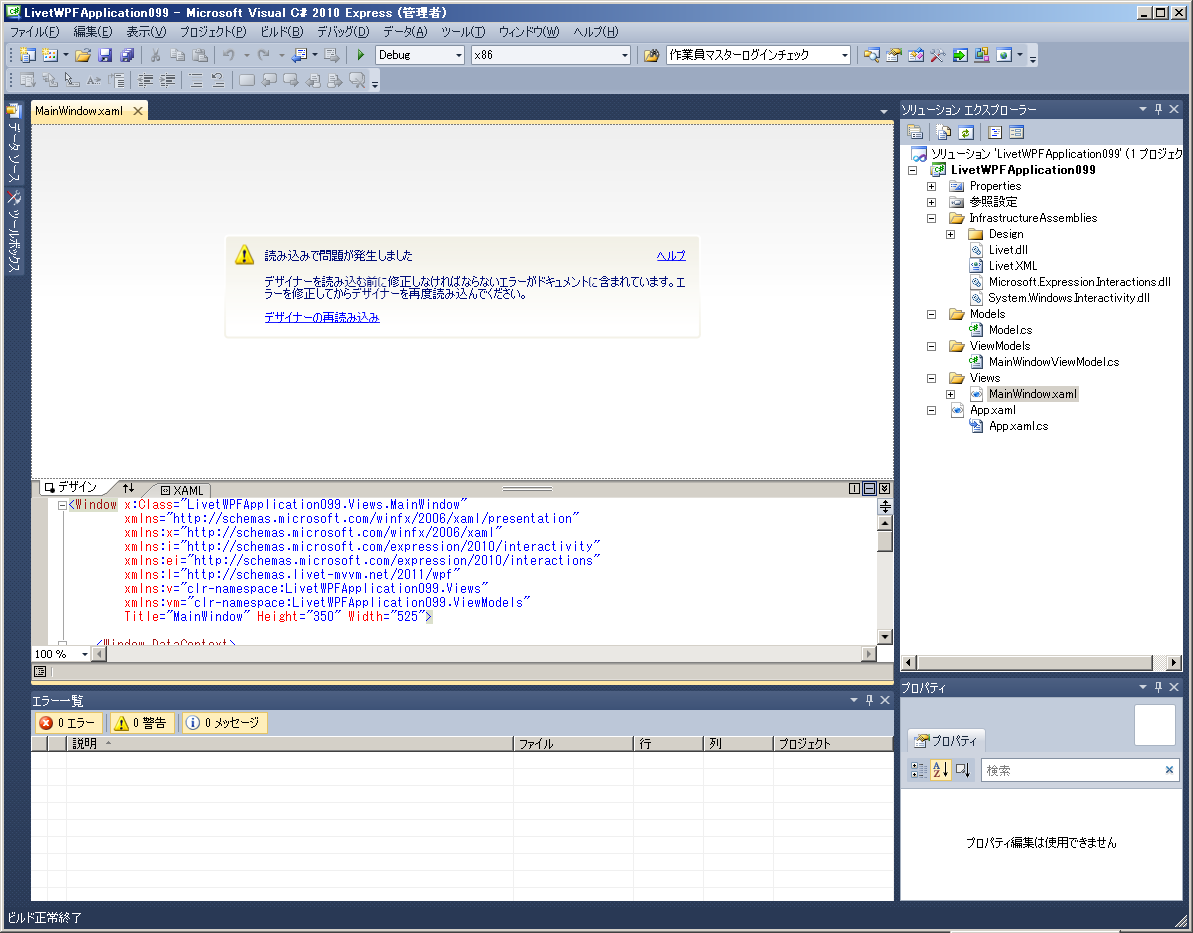Screen dimensions: 1193x933
Task: Click the XAML editor vertical scrollbar thumb
Action: [885, 541]
